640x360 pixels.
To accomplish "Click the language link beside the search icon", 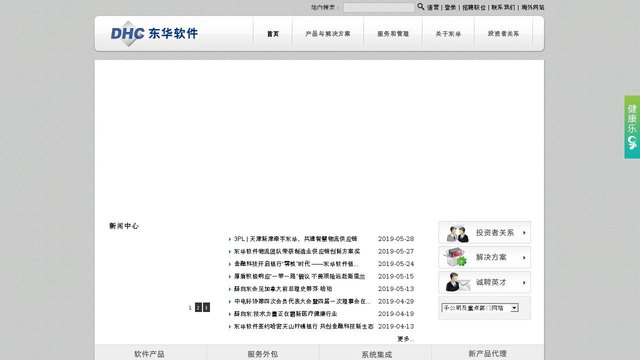I will click(x=433, y=7).
